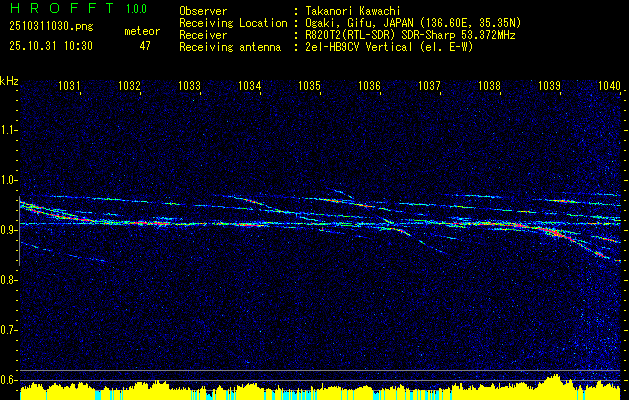The width and height of the screenshot is (629, 400).
Task: Click the Receiving Location label
Action: (x=233, y=23)
